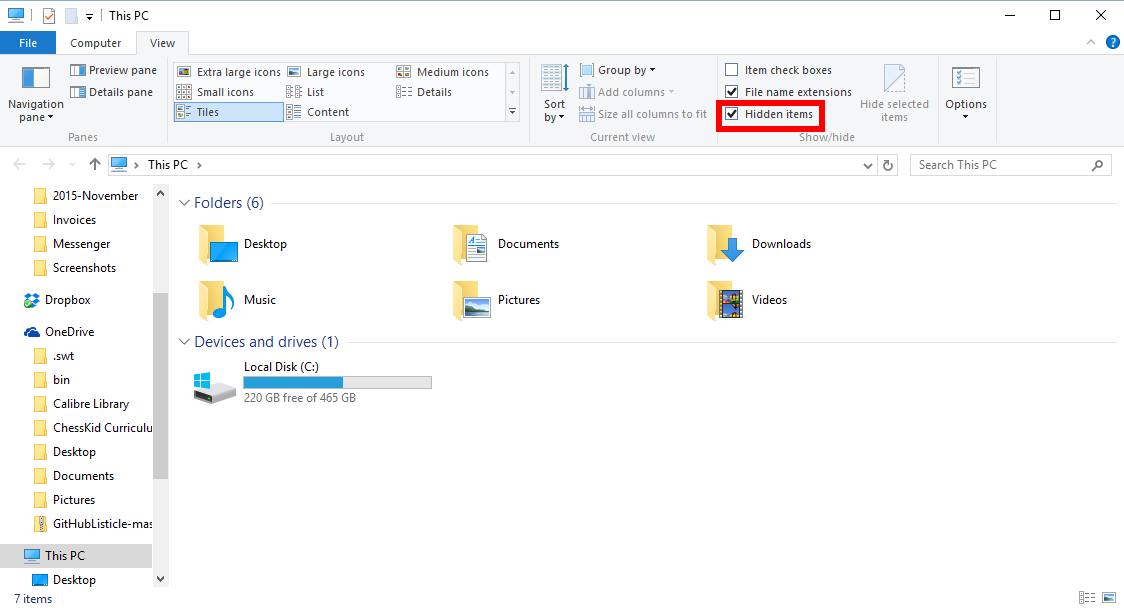The height and width of the screenshot is (608, 1124).
Task: Collapse the Folders (6) section
Action: [x=184, y=202]
